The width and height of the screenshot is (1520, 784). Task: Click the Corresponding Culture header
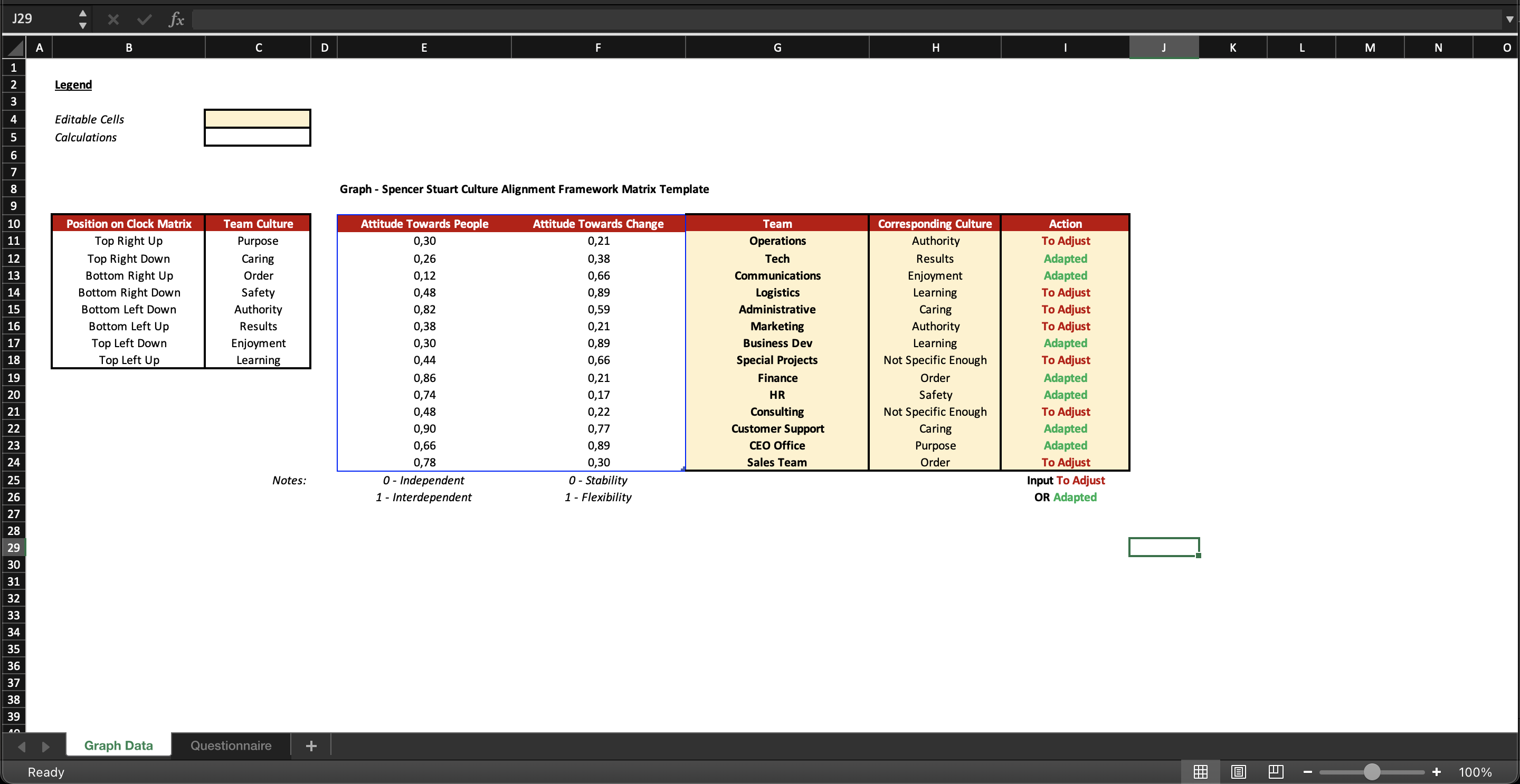pyautogui.click(x=935, y=224)
